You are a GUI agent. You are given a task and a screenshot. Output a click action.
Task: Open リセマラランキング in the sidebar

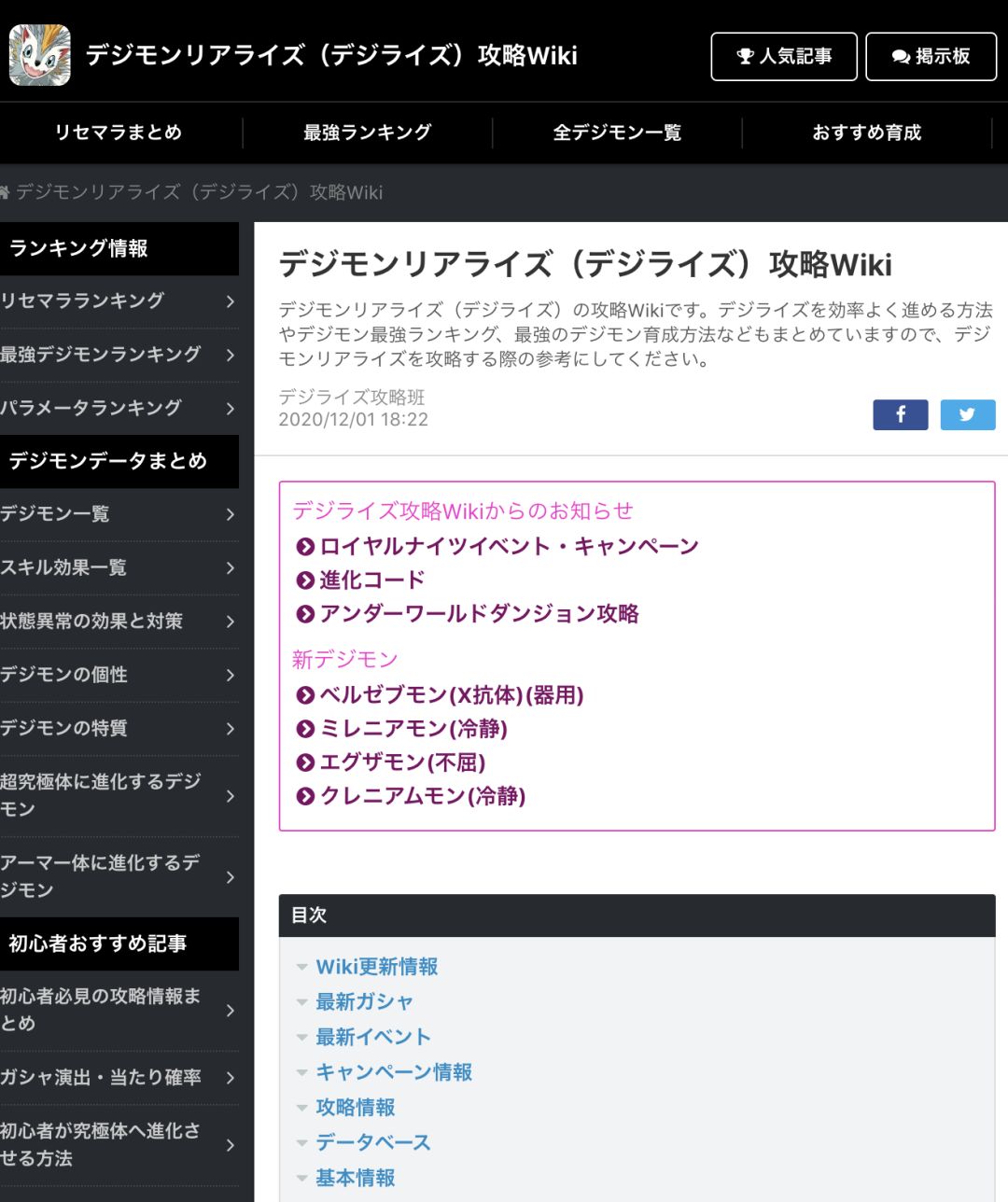pos(119,301)
